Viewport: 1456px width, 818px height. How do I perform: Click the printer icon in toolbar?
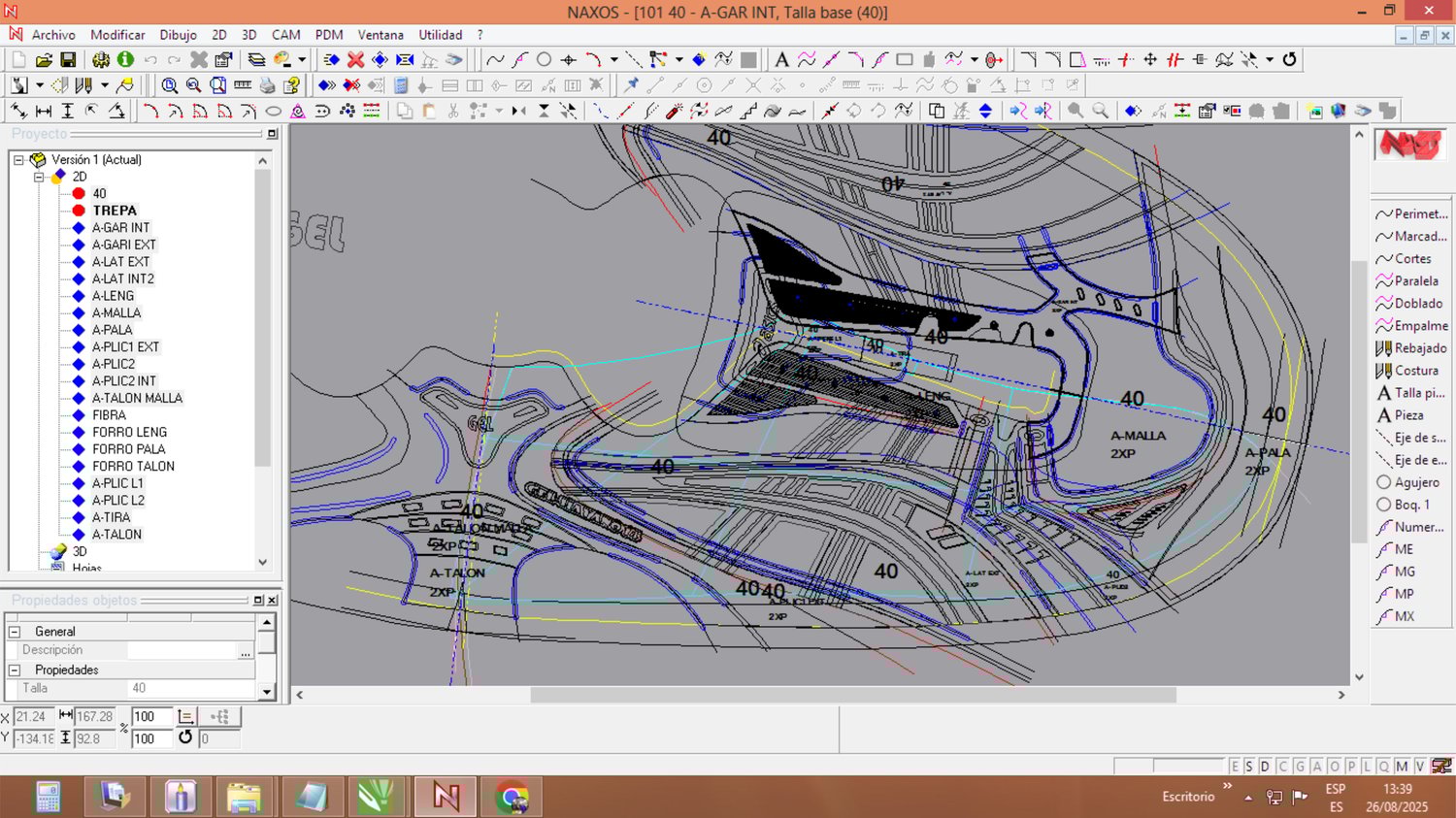(x=268, y=85)
